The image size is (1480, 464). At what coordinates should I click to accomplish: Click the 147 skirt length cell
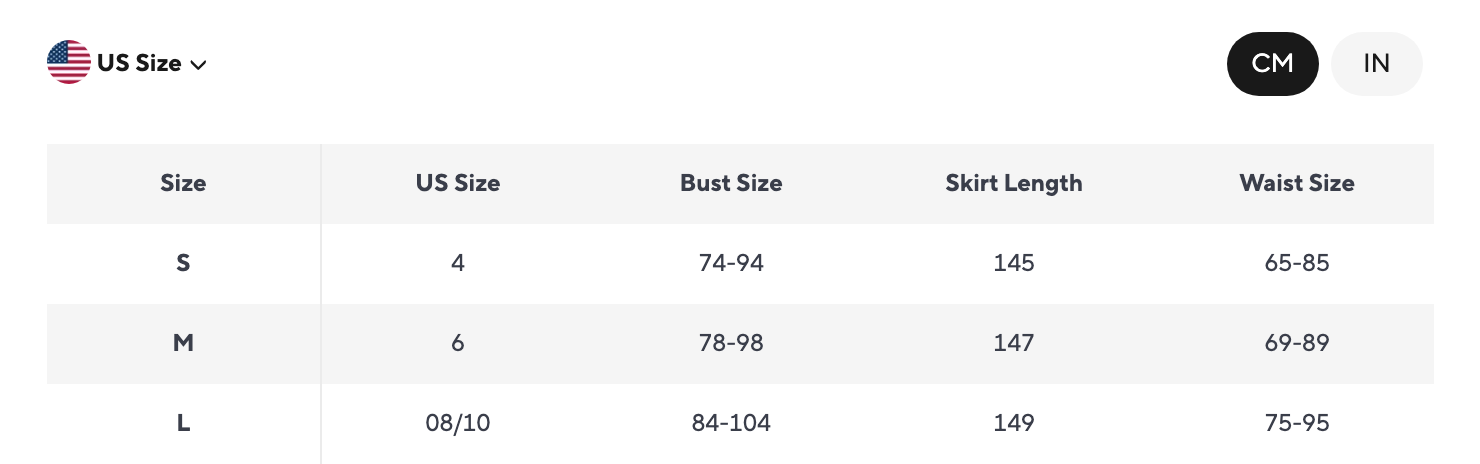[x=1014, y=343]
